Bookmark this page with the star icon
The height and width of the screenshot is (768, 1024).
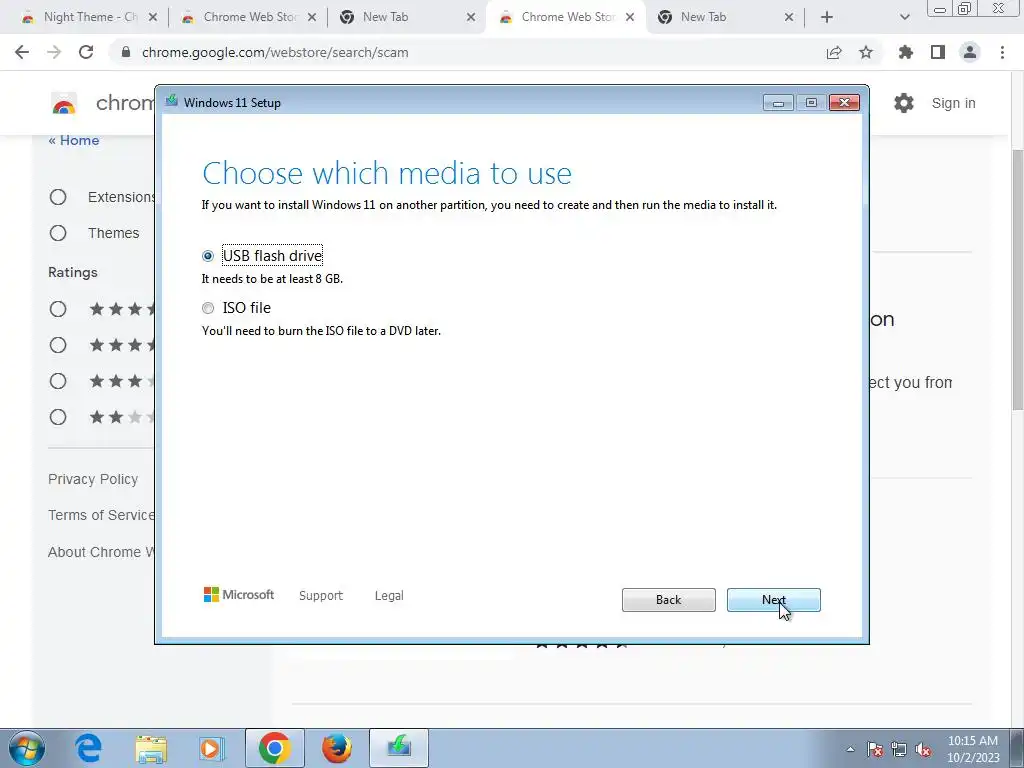pos(866,52)
